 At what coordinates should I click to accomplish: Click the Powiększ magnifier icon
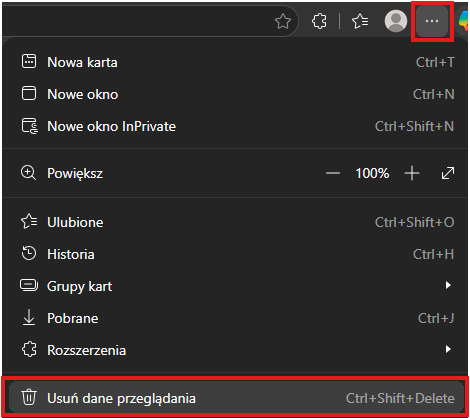click(x=28, y=173)
